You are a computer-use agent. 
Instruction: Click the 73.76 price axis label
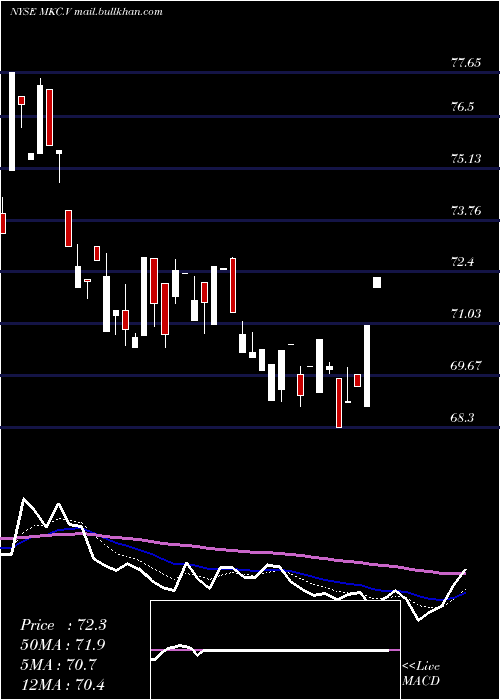tap(466, 210)
